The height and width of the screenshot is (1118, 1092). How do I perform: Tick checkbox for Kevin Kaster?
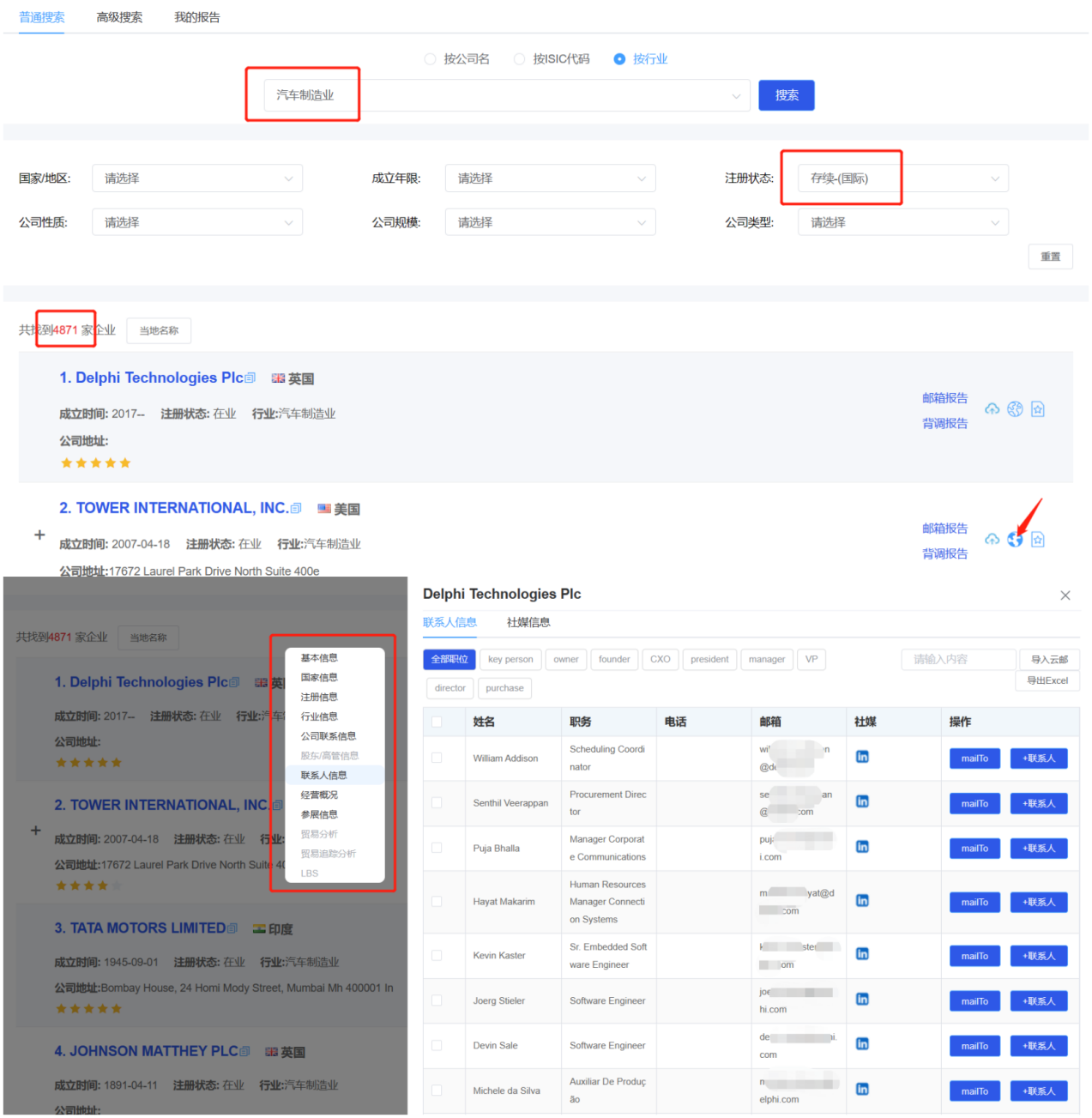(437, 955)
